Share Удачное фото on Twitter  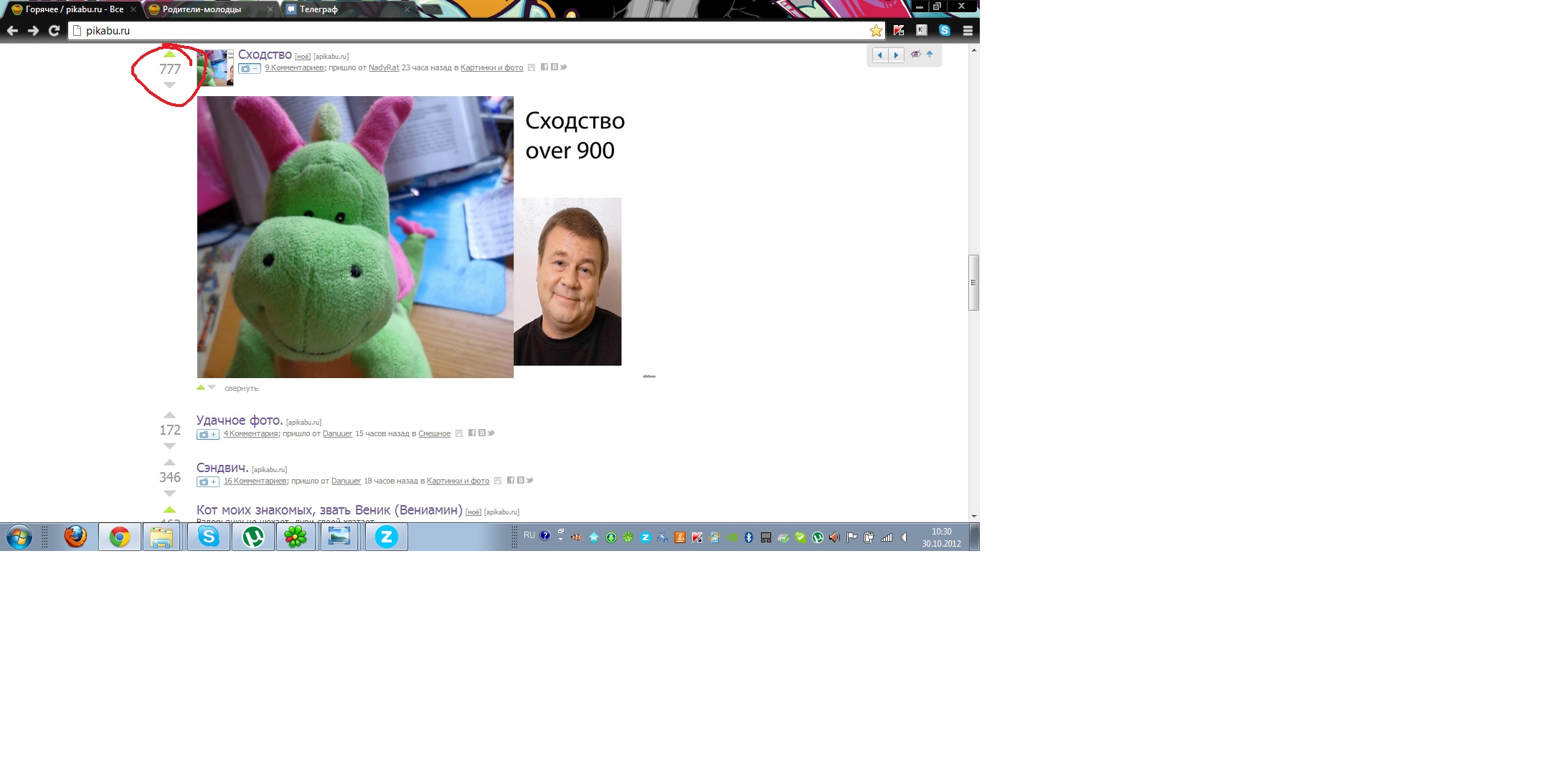click(x=491, y=433)
